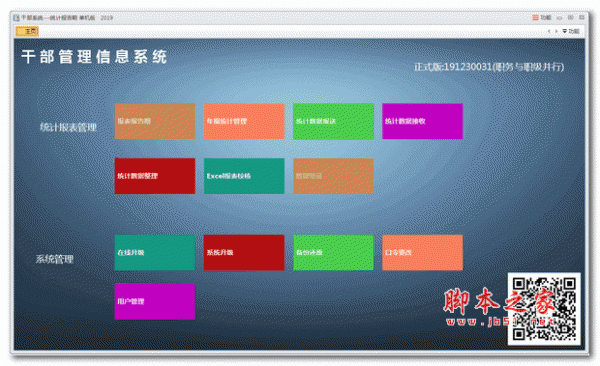Open the 在线升级 teal tile

(x=155, y=252)
